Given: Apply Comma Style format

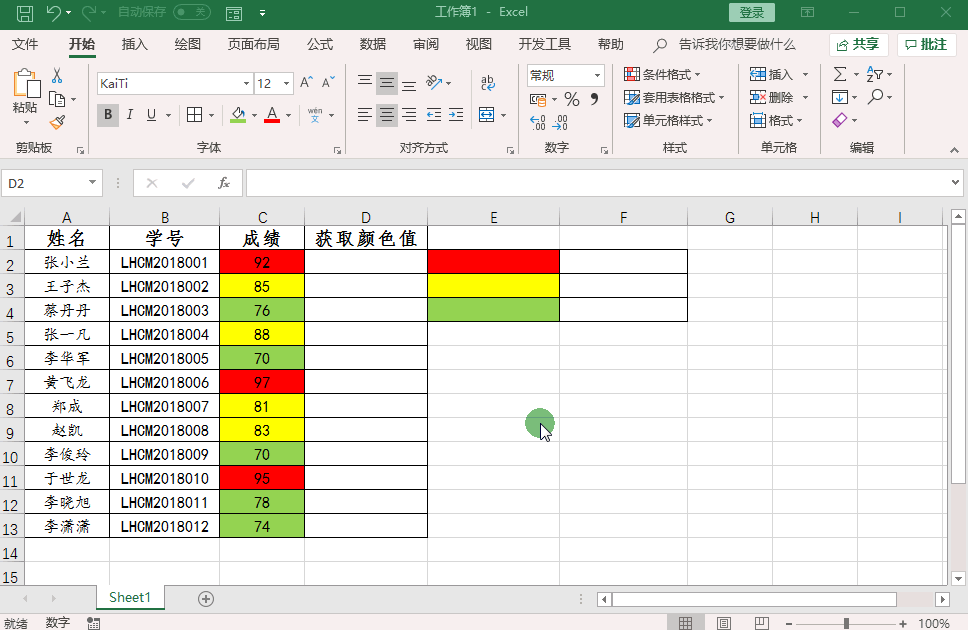Looking at the screenshot, I should pos(594,99).
